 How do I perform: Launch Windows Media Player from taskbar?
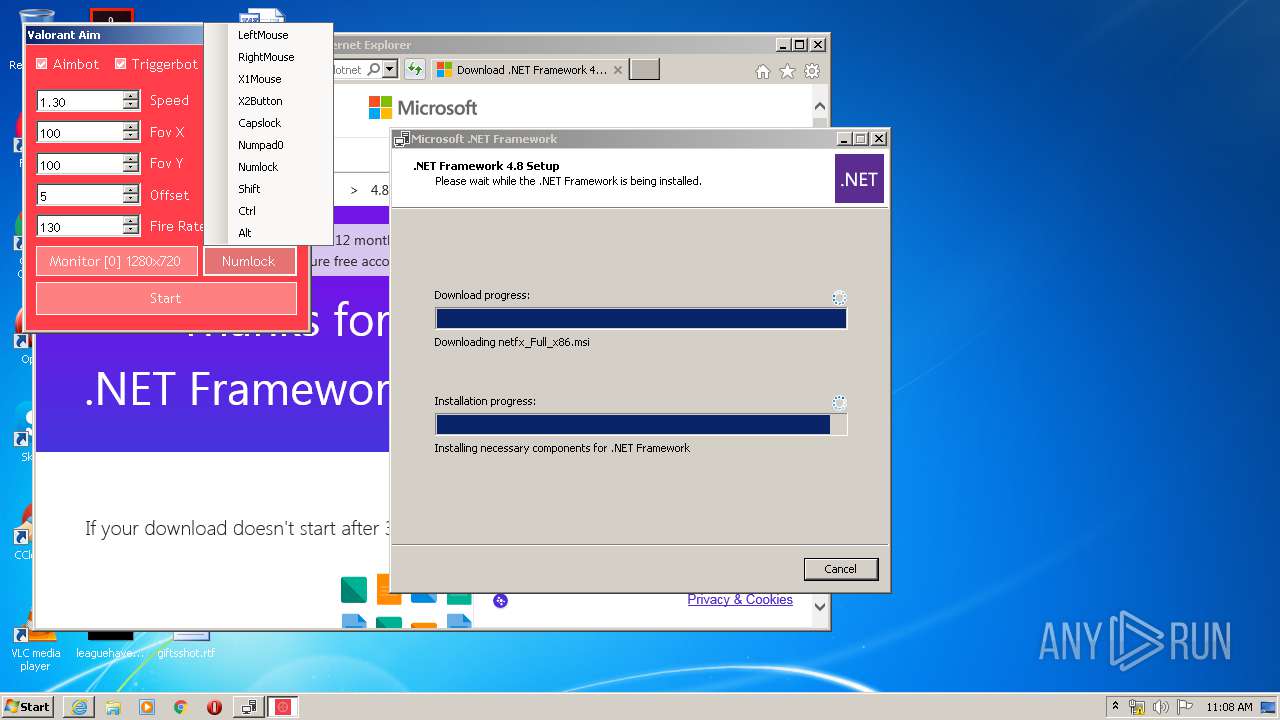[x=147, y=707]
